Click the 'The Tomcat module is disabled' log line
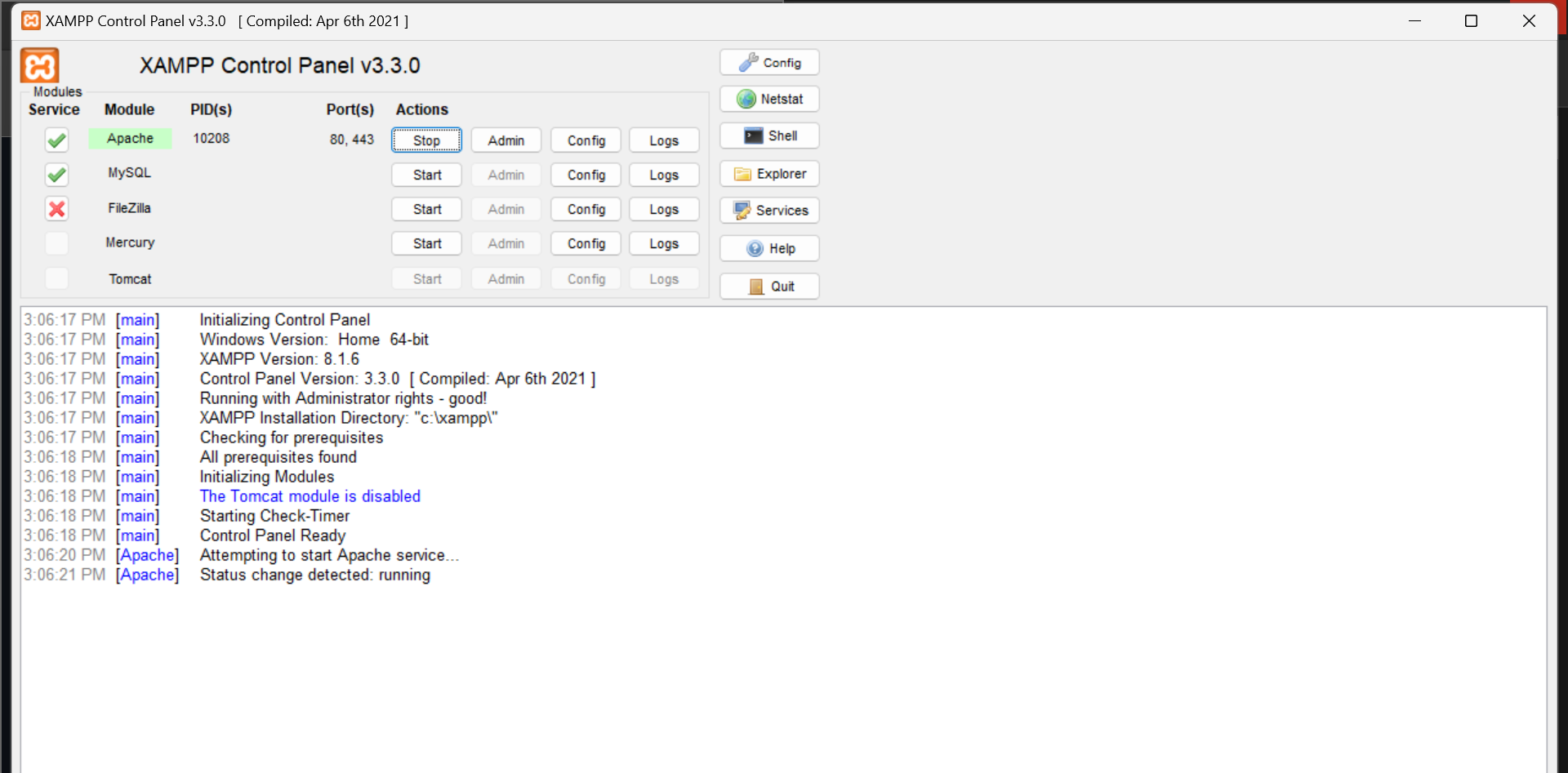 [x=310, y=496]
